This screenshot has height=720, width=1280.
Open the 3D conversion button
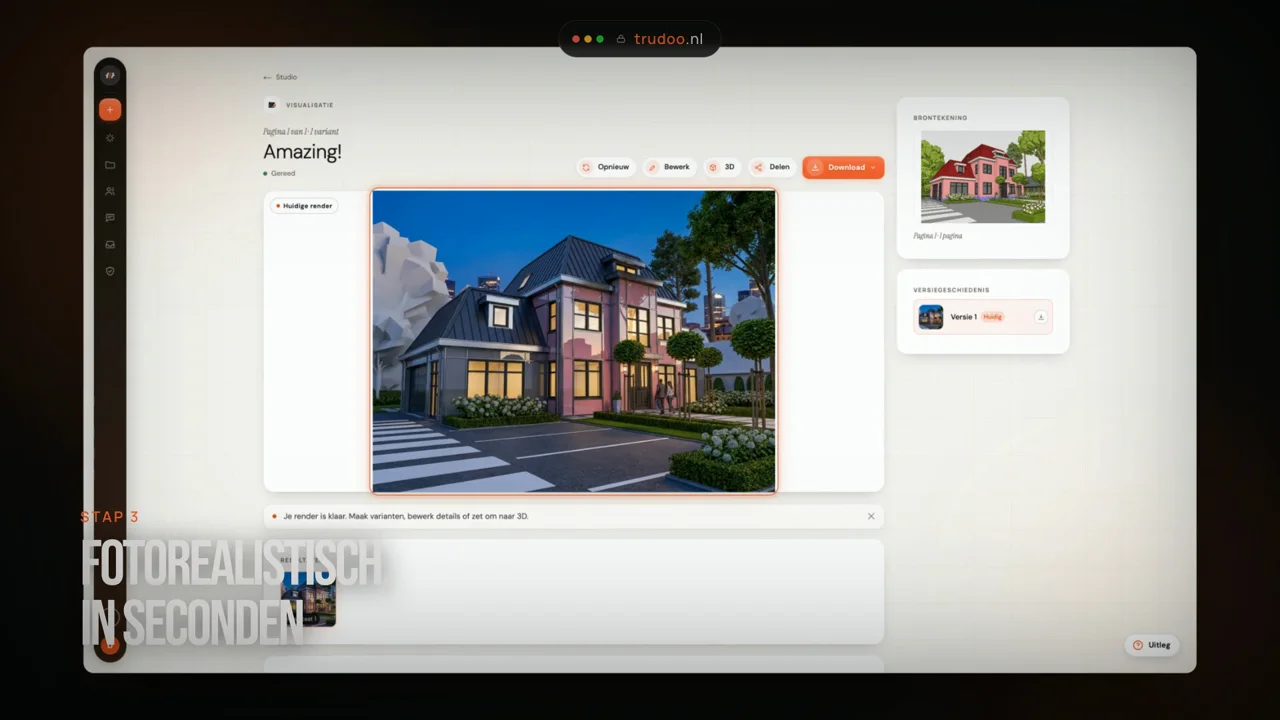click(722, 167)
